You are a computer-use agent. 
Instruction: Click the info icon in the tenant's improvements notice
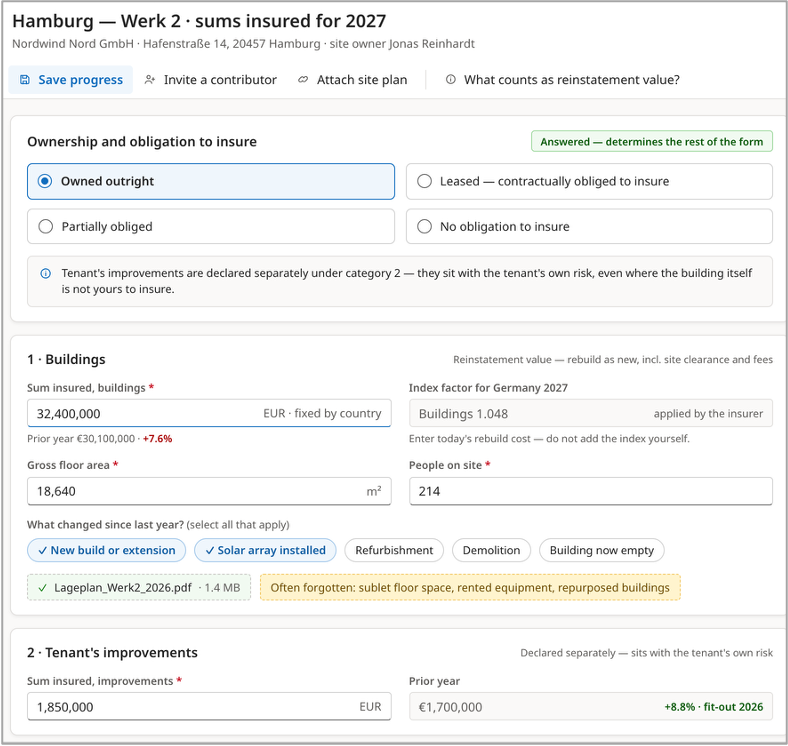coord(45,273)
